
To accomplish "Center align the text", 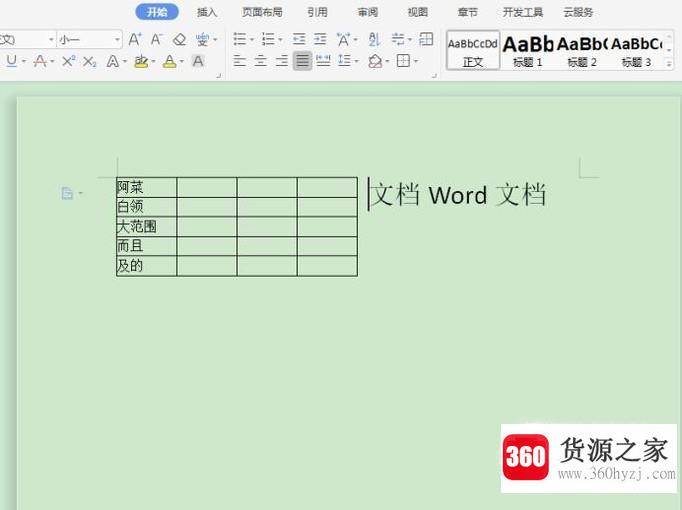I will point(261,60).
